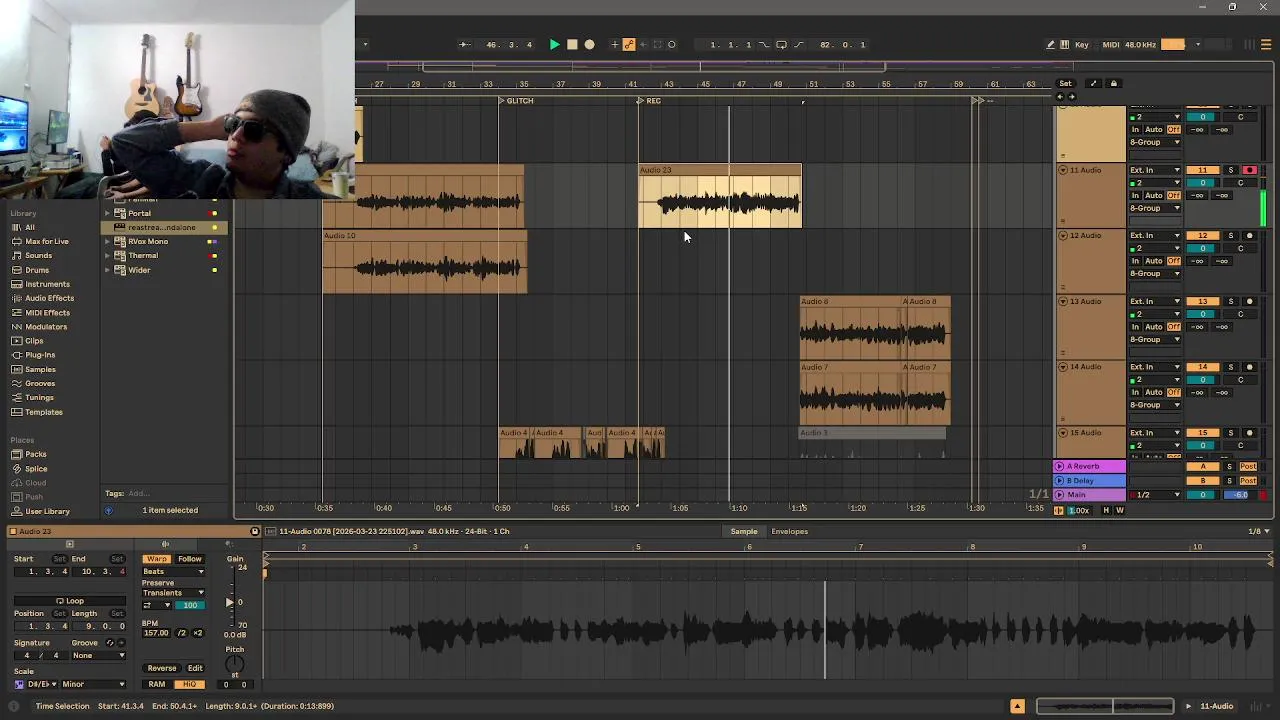Disarm recording on 11 Audio track
Screen dimensions: 1280x720
click(x=1249, y=170)
